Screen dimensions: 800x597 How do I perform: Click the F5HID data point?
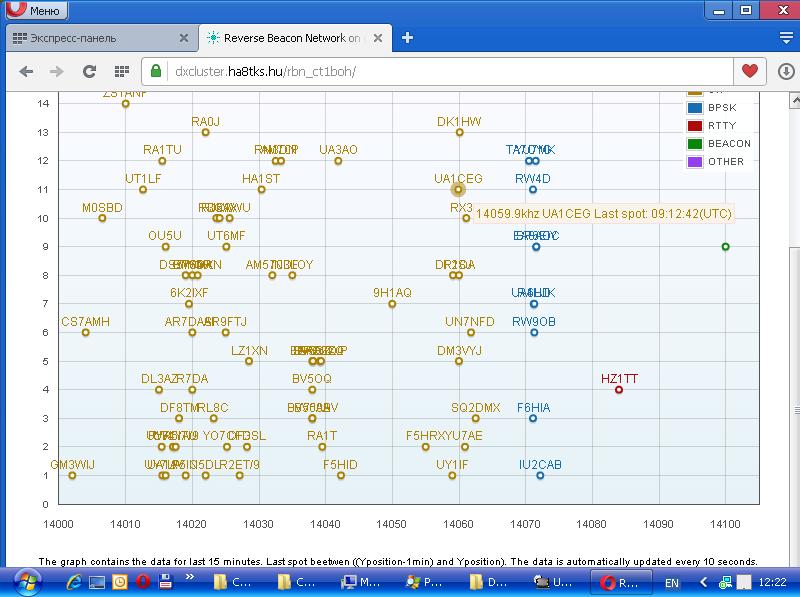(340, 475)
